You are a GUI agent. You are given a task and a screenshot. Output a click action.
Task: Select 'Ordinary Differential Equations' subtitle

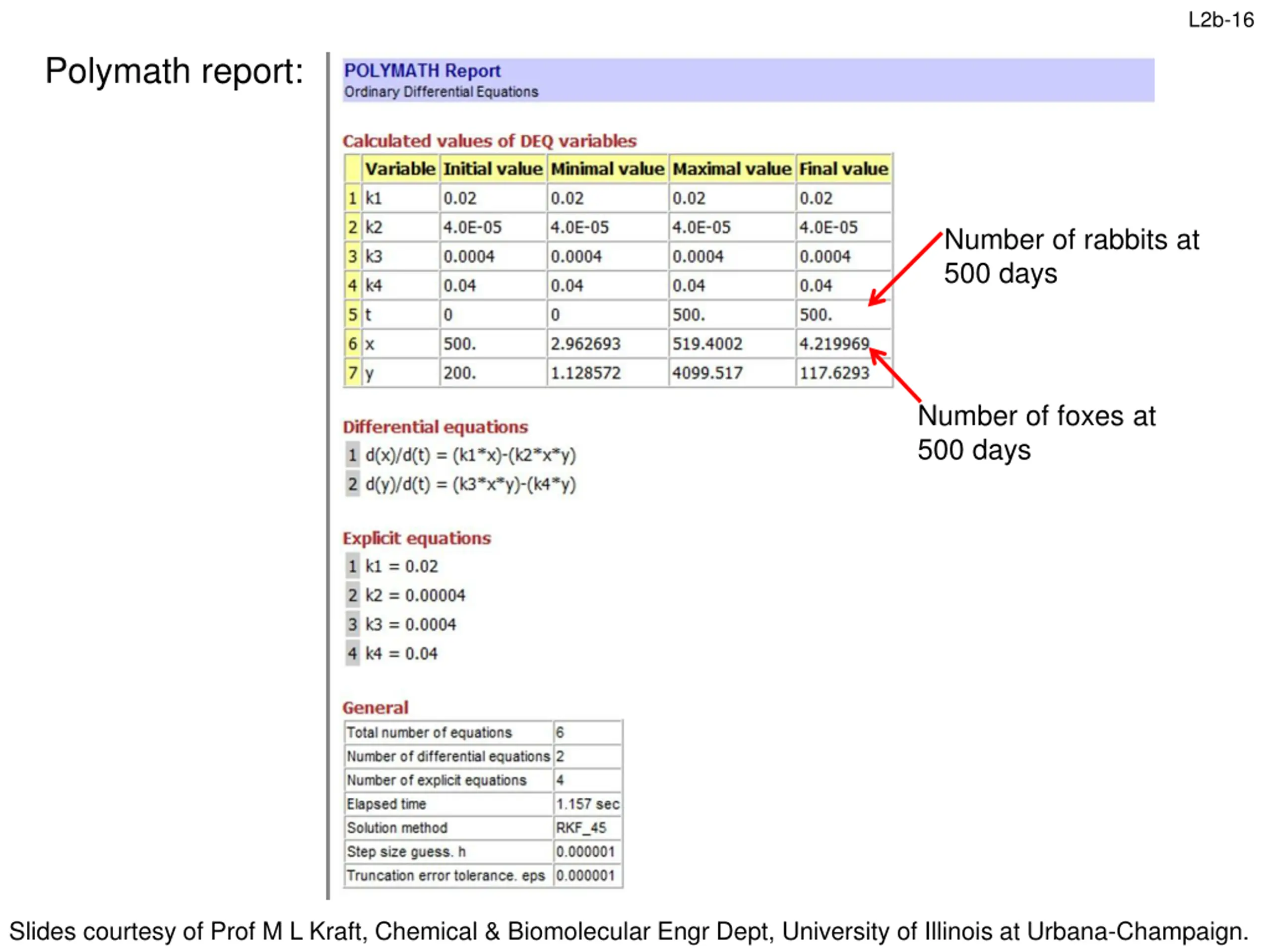coord(441,92)
